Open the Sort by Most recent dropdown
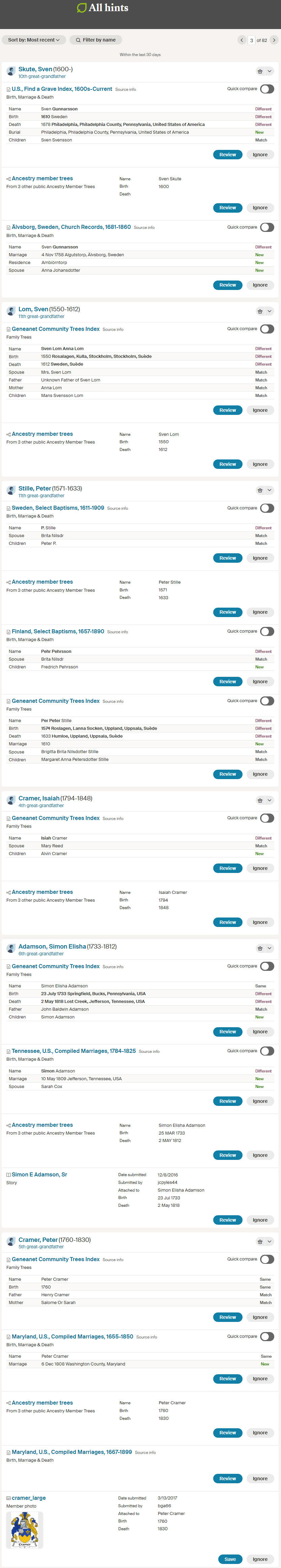Image resolution: width=281 pixels, height=1568 pixels. tap(33, 40)
